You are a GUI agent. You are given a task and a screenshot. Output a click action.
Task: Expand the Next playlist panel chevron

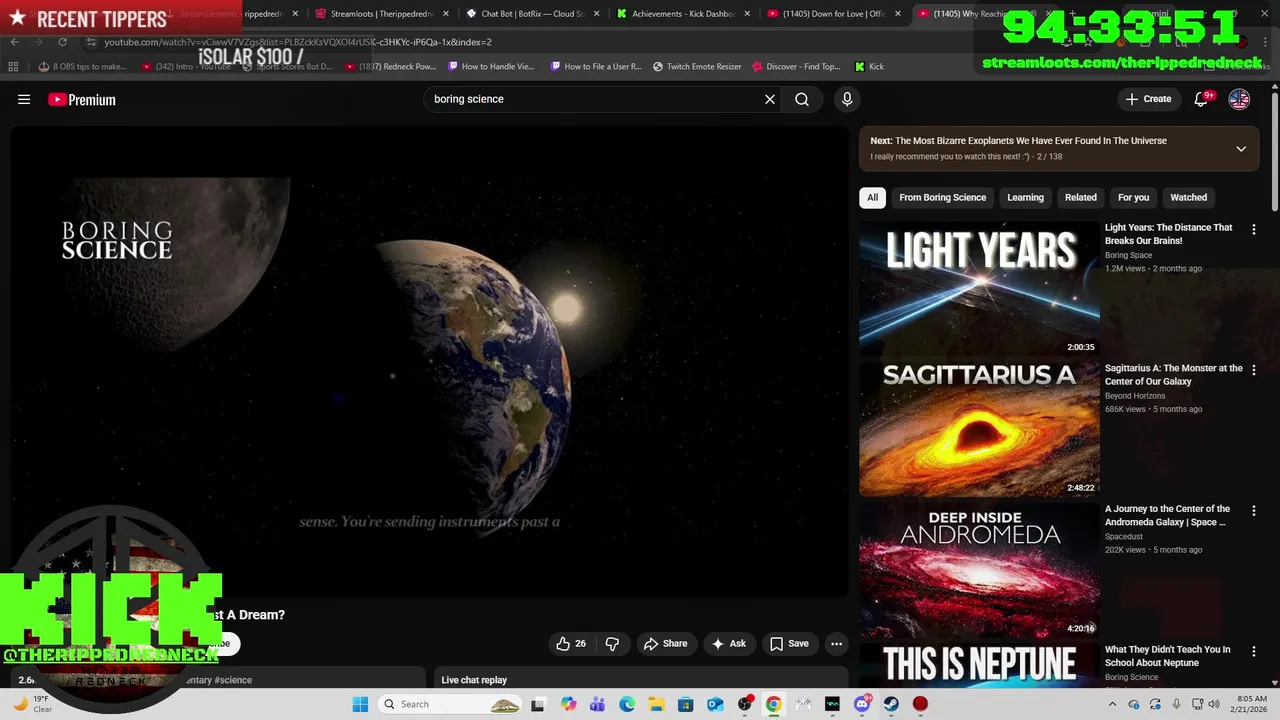coord(1241,149)
